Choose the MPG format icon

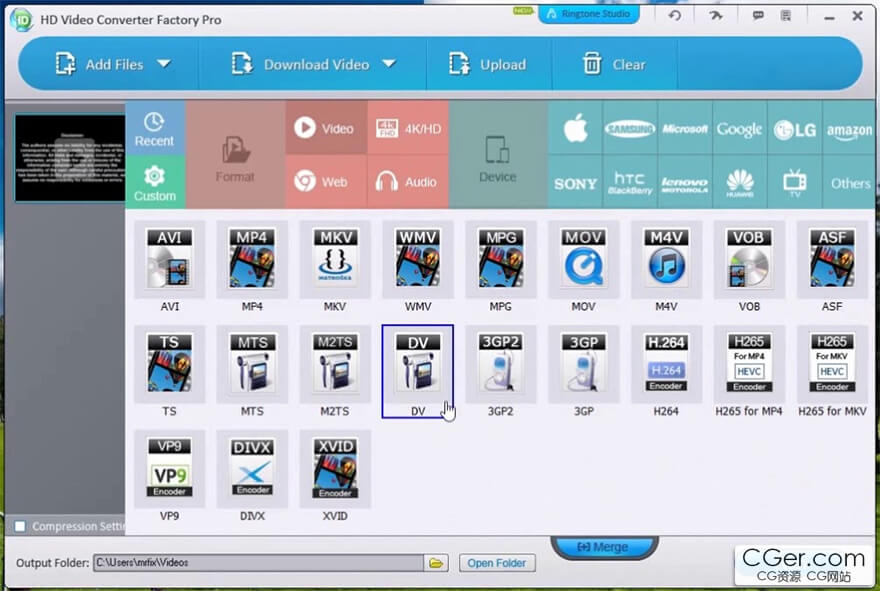point(501,259)
